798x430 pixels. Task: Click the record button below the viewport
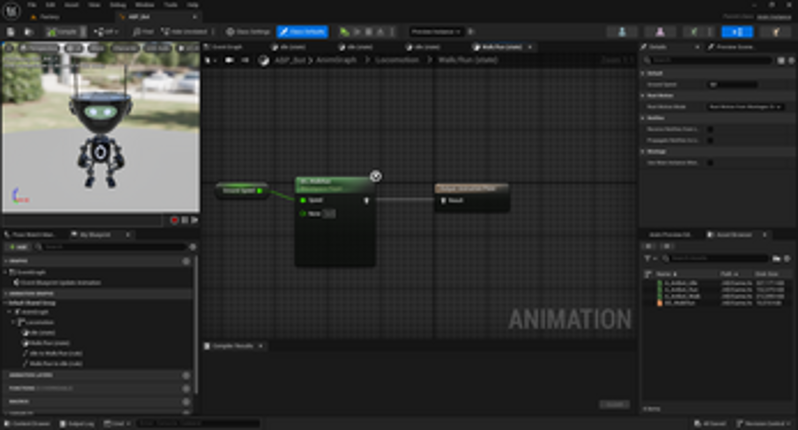pos(174,219)
